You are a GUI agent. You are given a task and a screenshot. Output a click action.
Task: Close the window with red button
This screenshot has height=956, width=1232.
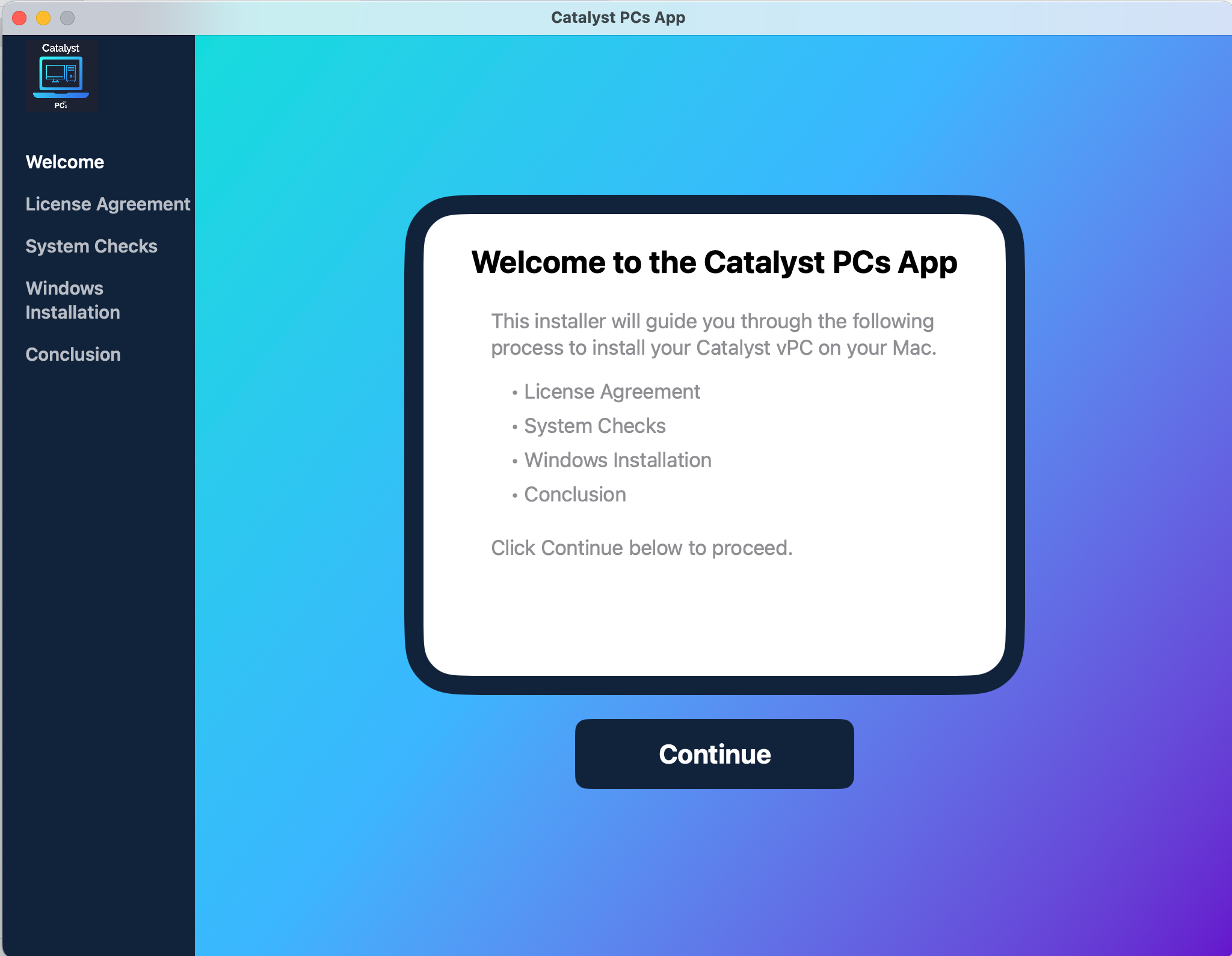(x=19, y=18)
